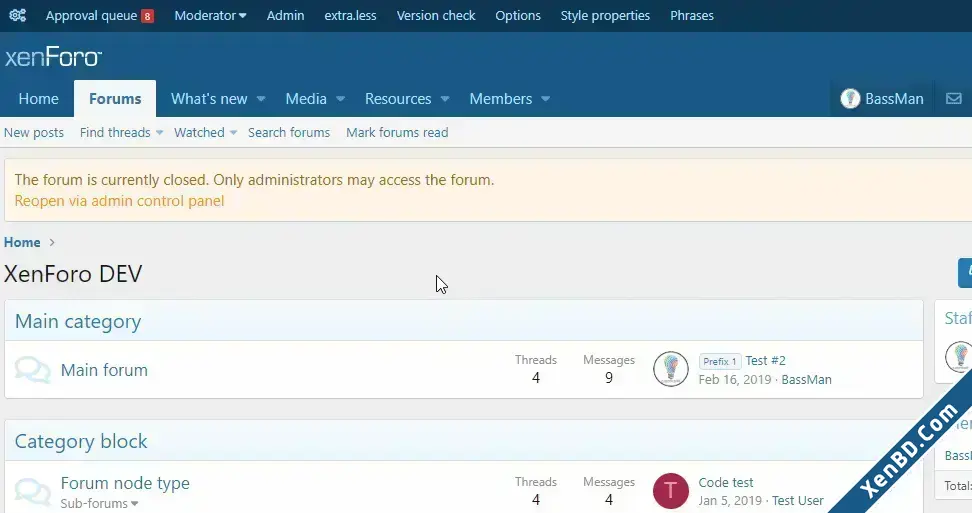Image resolution: width=972 pixels, height=513 pixels.
Task: Open extra.less in the top bar
Action: pyautogui.click(x=350, y=15)
